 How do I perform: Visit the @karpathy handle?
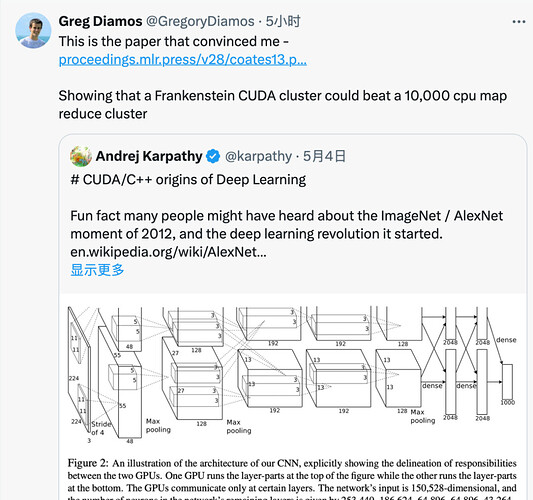(258, 156)
